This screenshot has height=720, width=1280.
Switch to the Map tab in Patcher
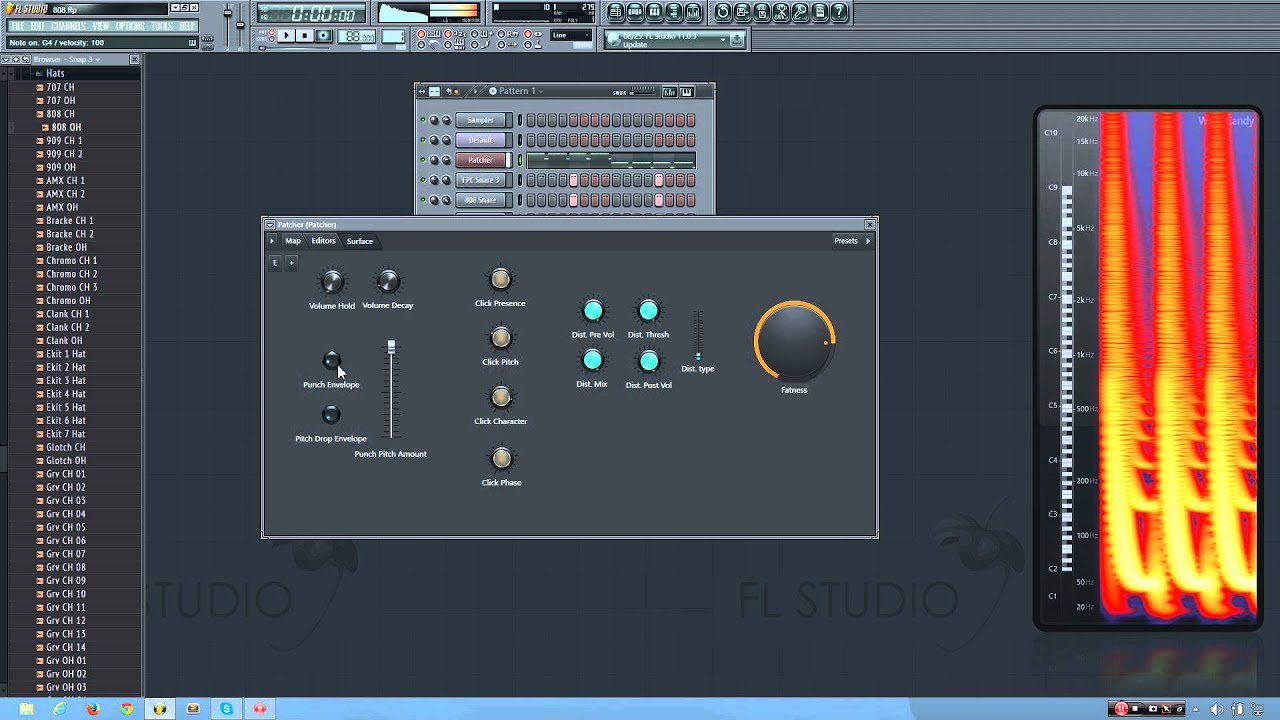point(293,241)
